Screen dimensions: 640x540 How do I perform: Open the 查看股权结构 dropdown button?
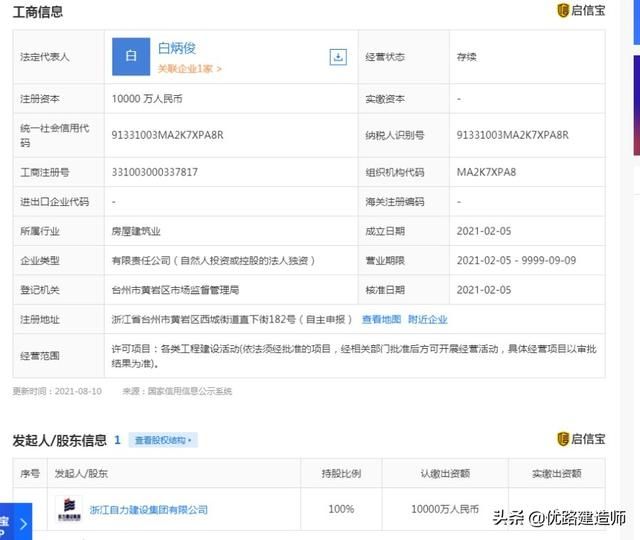pos(165,440)
